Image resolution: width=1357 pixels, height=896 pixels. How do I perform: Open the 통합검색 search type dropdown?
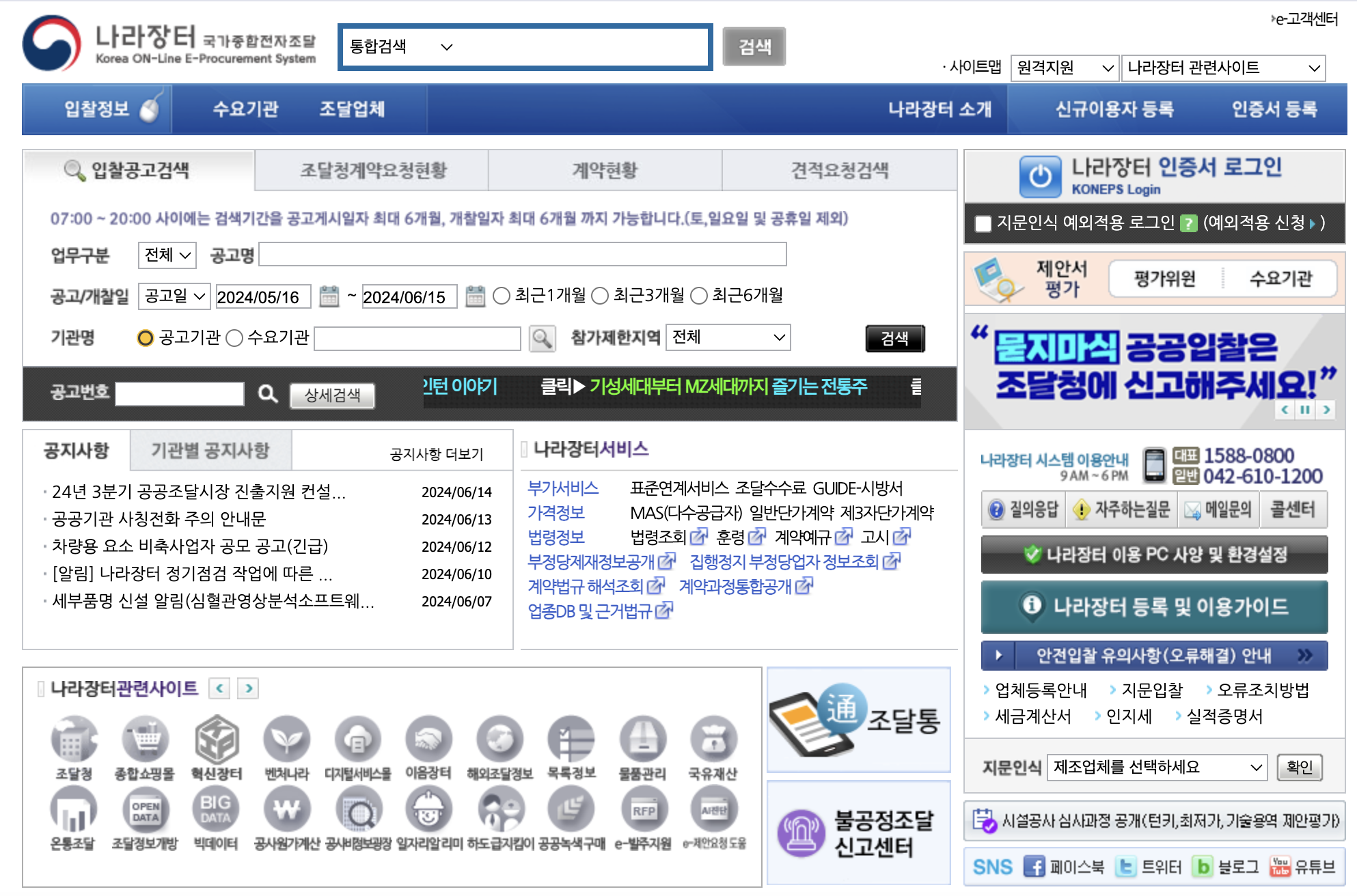pyautogui.click(x=400, y=46)
